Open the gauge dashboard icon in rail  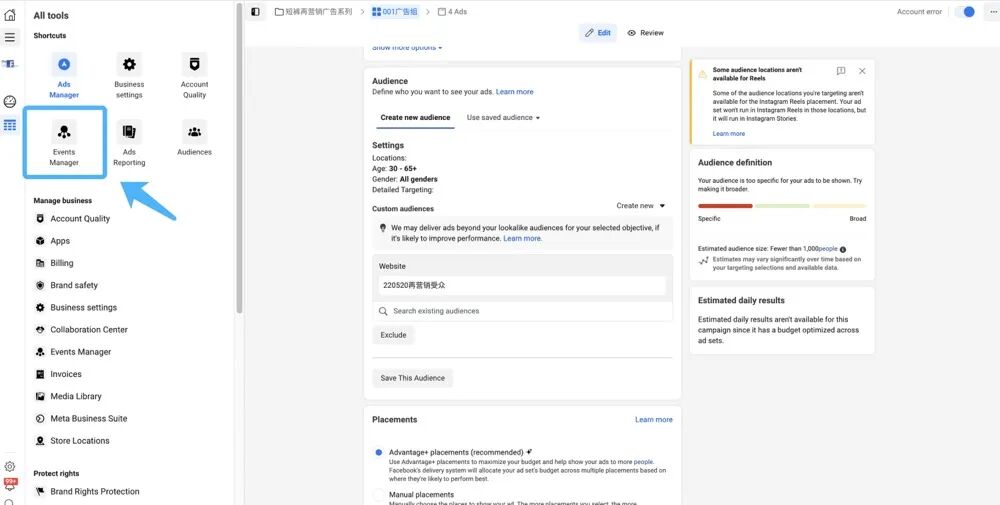point(10,101)
